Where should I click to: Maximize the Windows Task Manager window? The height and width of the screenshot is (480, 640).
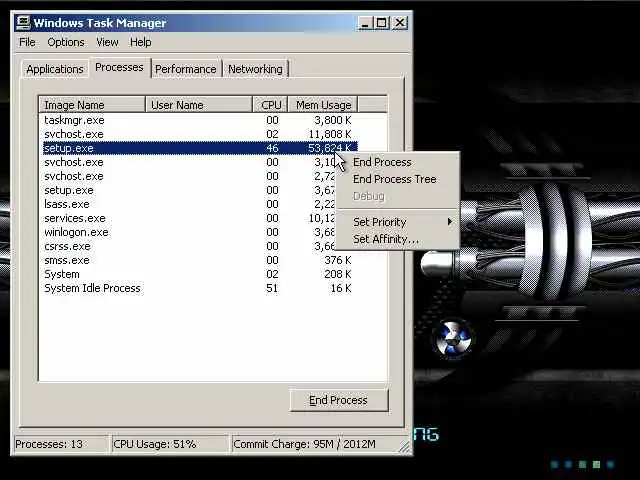point(382,23)
